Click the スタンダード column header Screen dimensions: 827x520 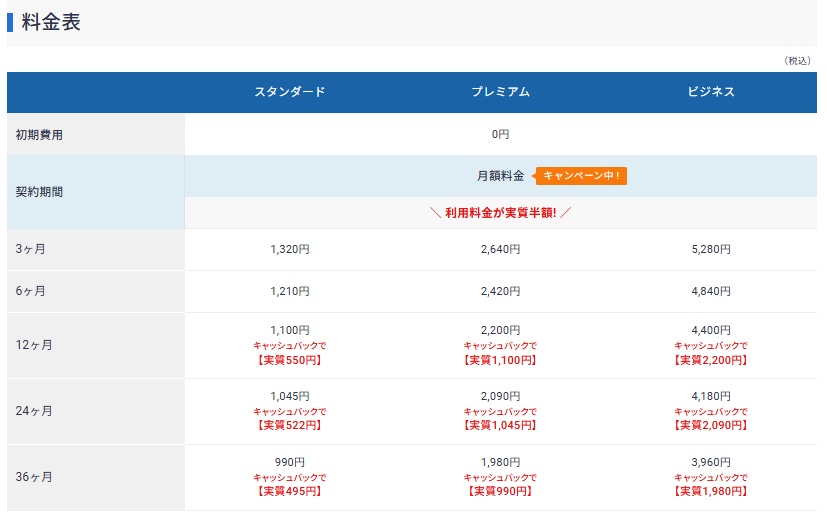pos(290,92)
